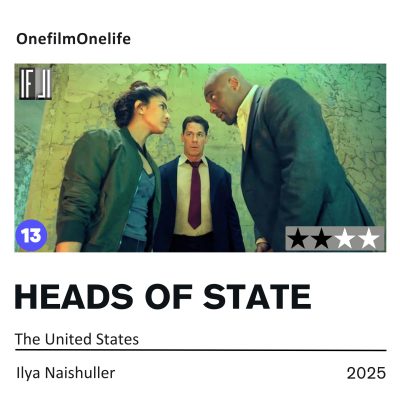Click the fourth white rating star
Screen dimensions: 400x400
point(369,239)
